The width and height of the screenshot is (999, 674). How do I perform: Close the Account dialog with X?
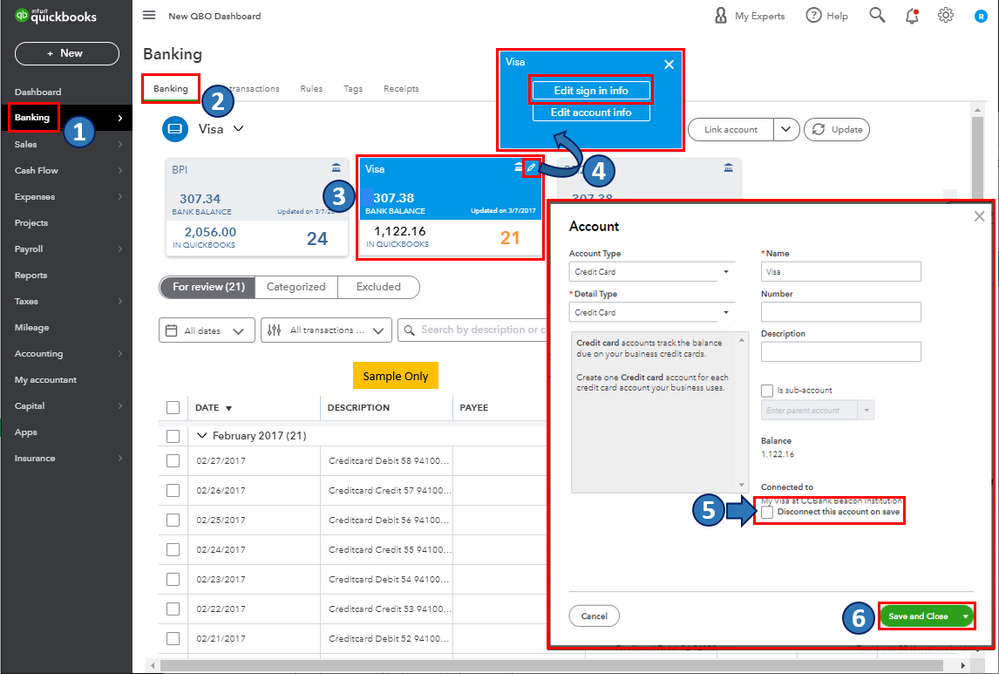tap(979, 217)
